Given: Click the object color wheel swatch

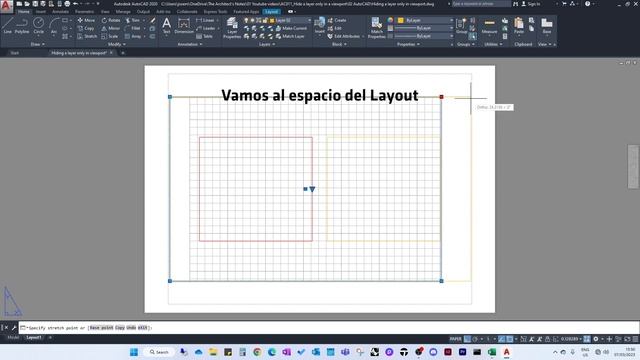Looking at the screenshot, I should click(x=390, y=20).
